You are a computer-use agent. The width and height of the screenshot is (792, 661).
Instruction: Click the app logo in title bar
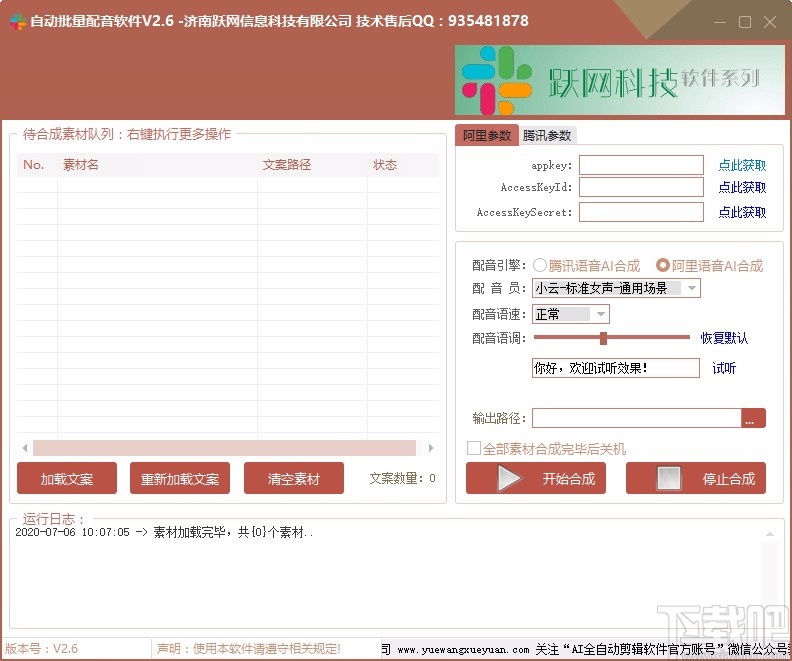18,21
